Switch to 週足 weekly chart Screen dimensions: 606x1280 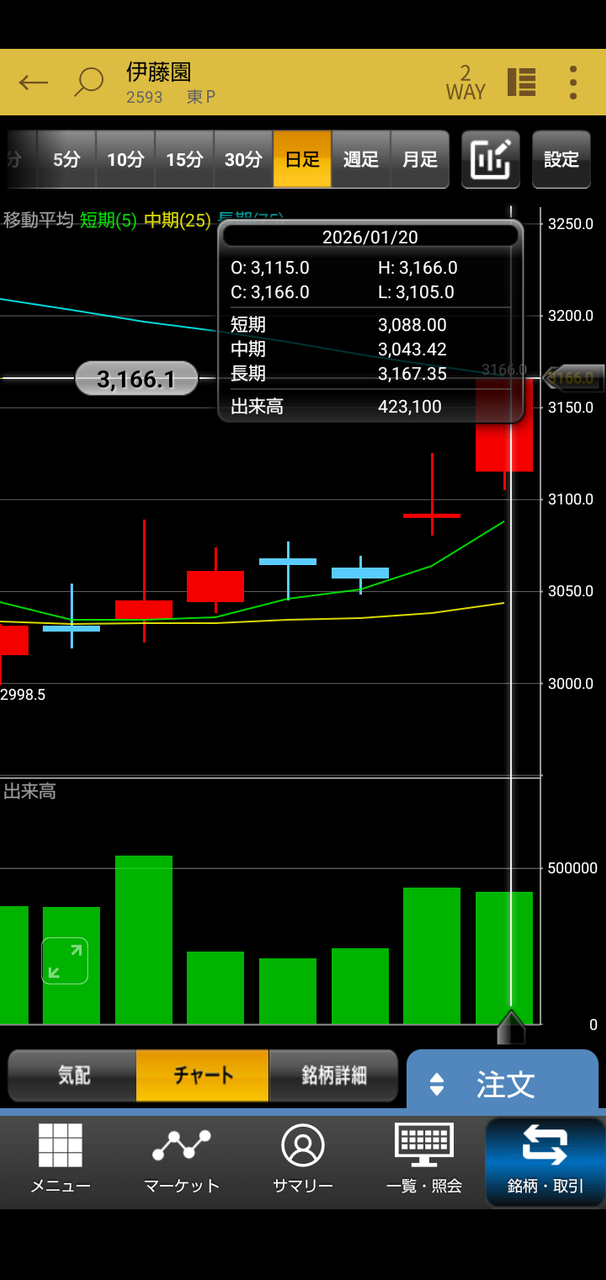coord(361,159)
